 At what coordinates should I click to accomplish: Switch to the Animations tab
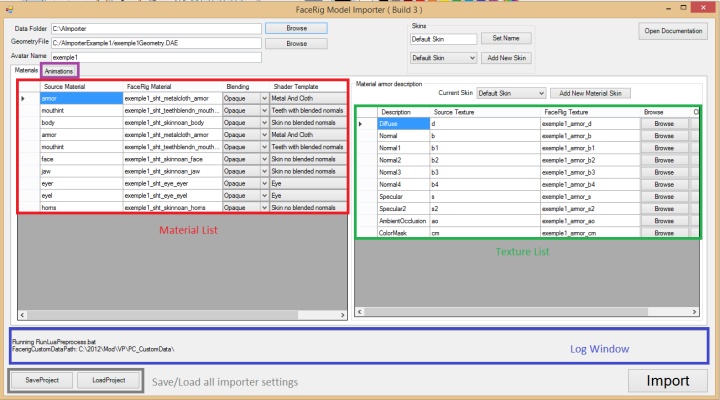click(x=59, y=71)
